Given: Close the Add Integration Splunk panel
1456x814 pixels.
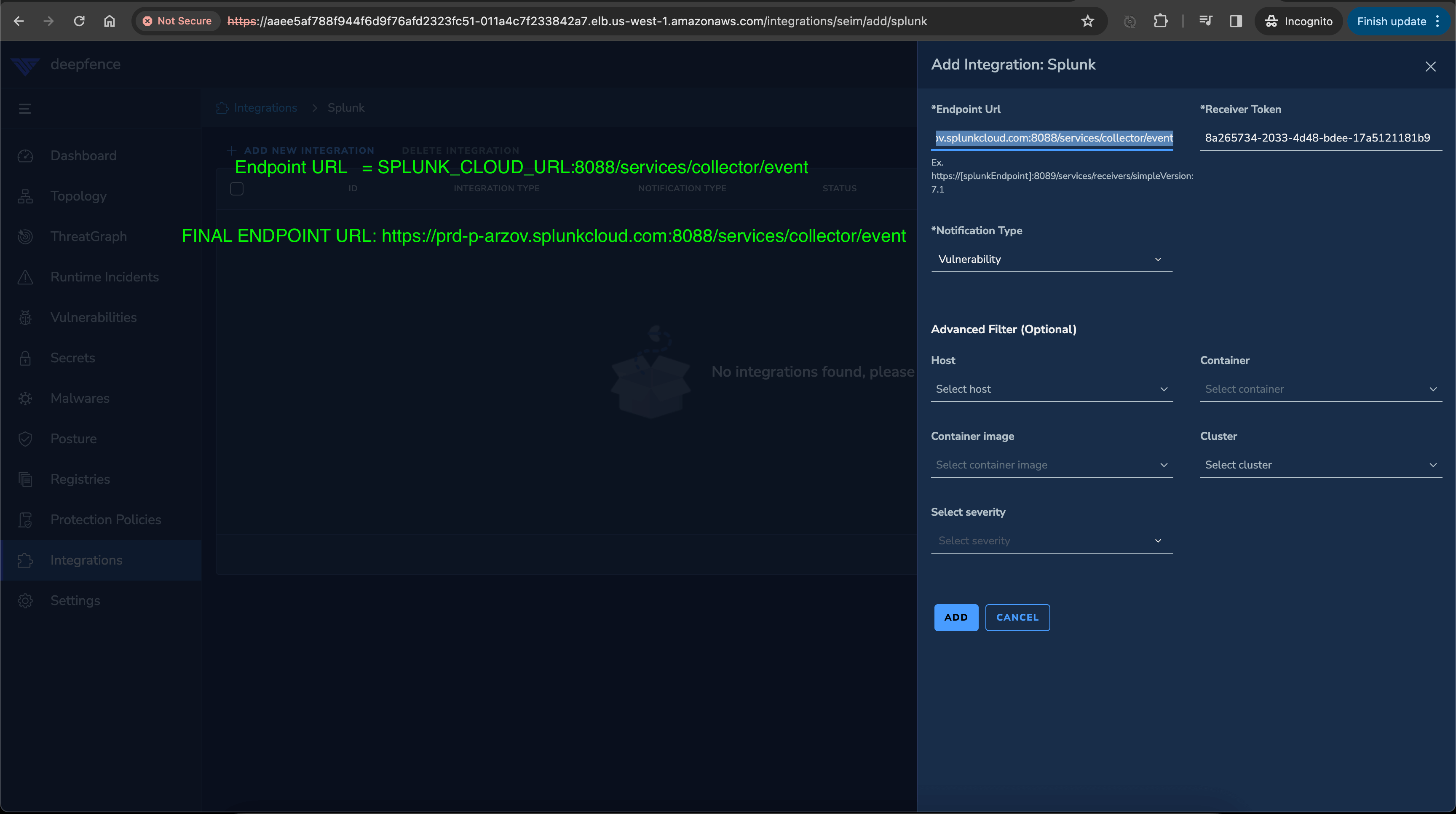Looking at the screenshot, I should (1431, 67).
